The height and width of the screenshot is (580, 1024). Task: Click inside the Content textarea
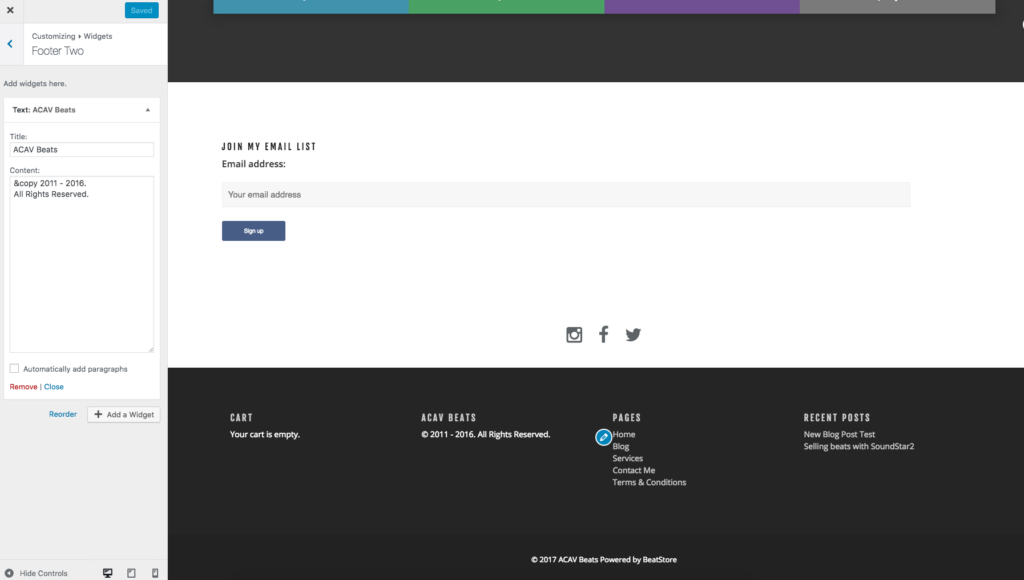[x=82, y=264]
